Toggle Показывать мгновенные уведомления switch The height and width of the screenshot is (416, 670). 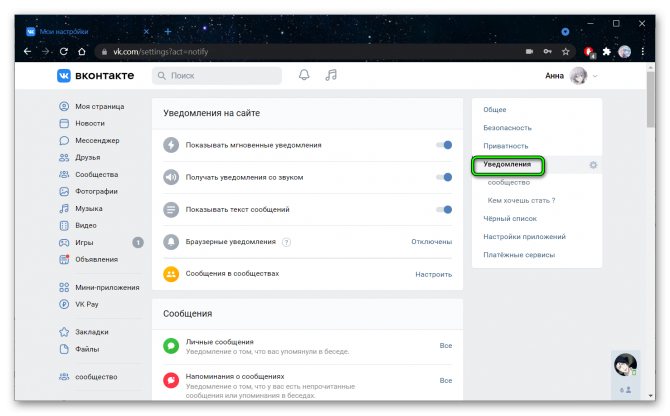point(444,145)
